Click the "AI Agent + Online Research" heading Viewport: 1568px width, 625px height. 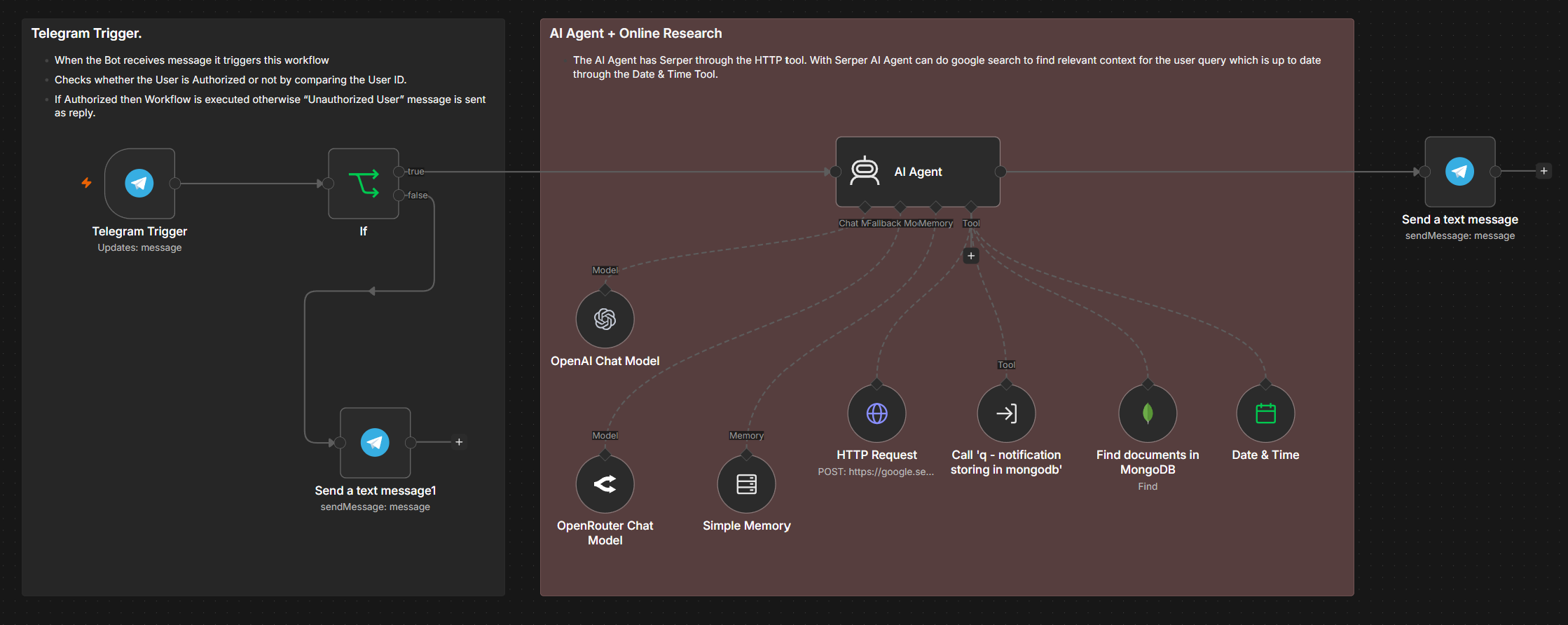click(x=636, y=34)
